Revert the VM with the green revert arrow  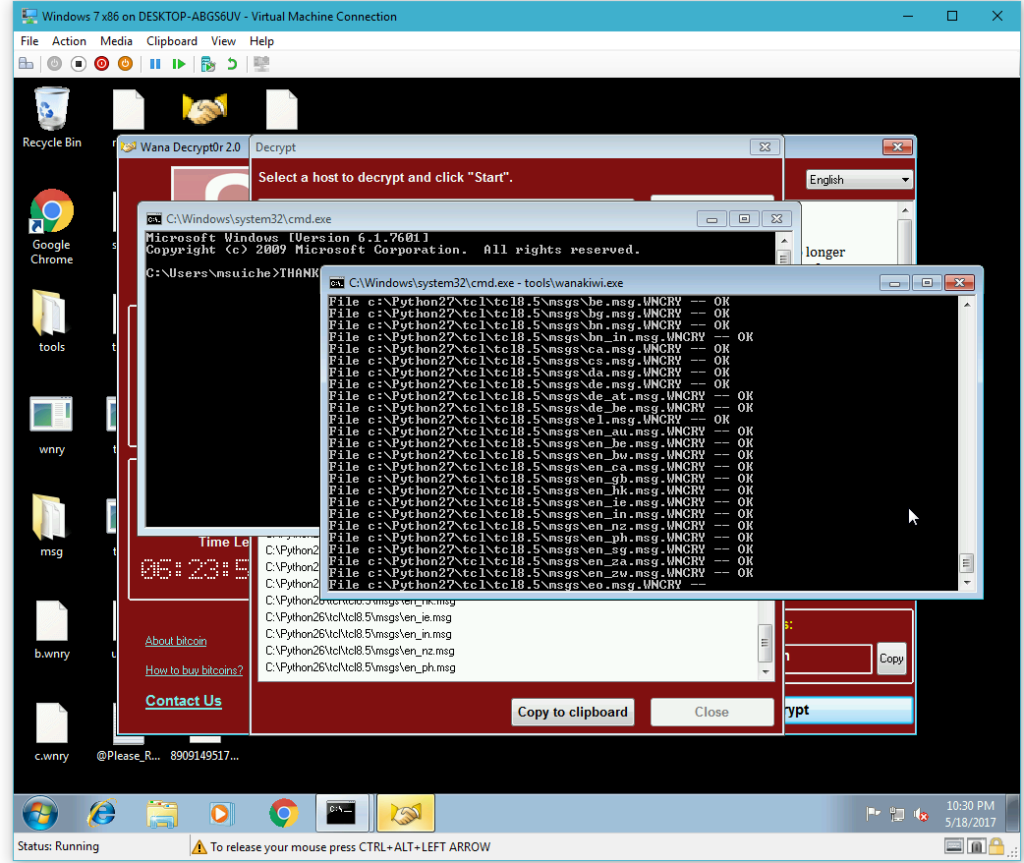tap(231, 63)
